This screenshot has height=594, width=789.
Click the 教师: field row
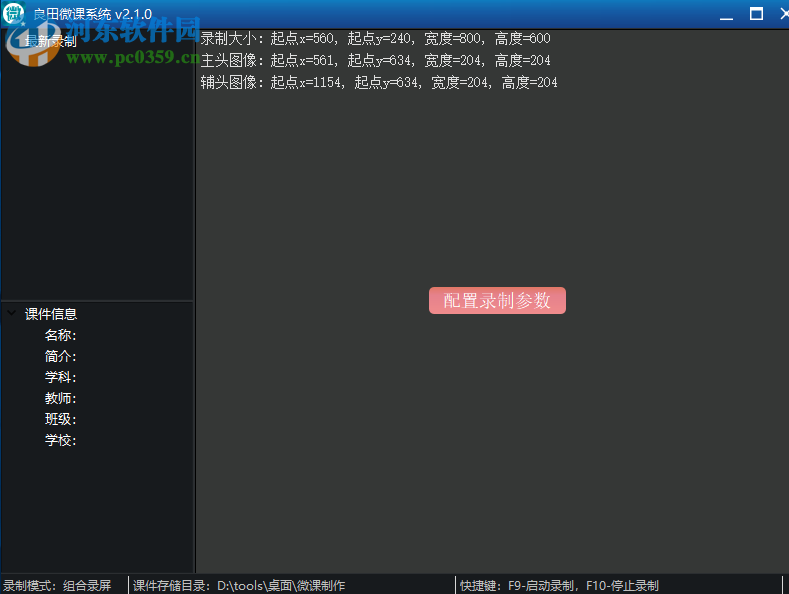[60, 398]
